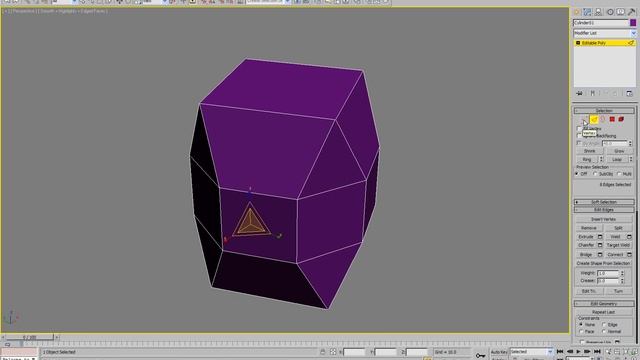Open the Modify command panel tab

pos(587,12)
